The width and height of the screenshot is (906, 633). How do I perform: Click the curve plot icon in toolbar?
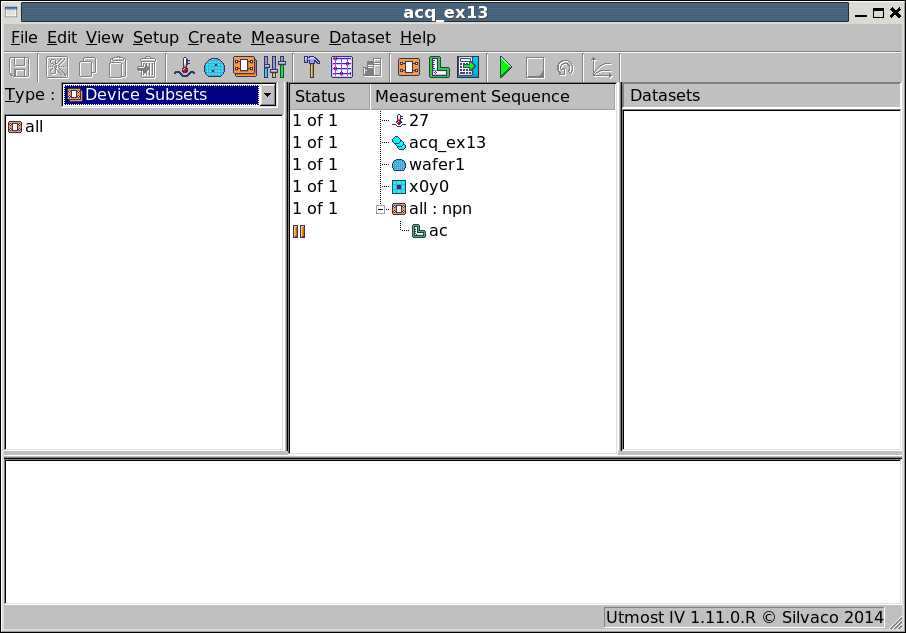(602, 68)
